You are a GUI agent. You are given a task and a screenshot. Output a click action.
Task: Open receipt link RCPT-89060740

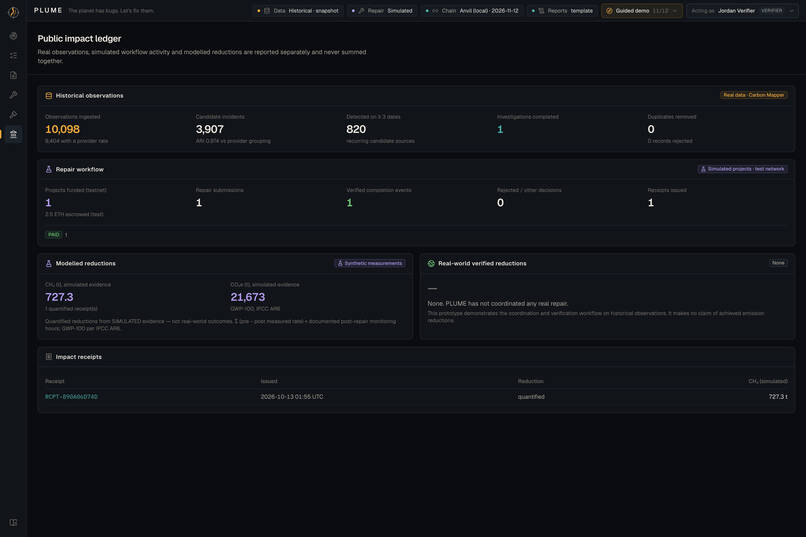[x=71, y=397]
